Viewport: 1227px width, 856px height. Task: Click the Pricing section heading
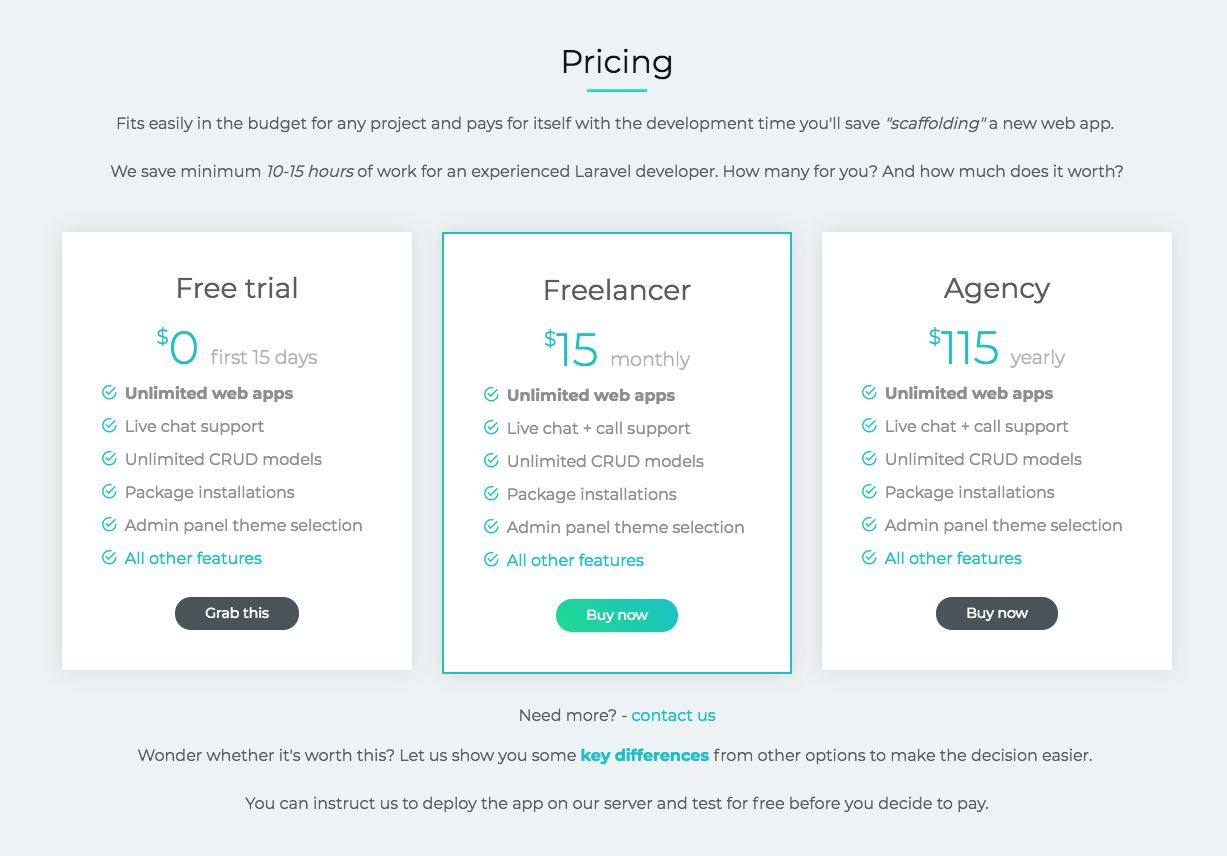pyautogui.click(x=616, y=62)
